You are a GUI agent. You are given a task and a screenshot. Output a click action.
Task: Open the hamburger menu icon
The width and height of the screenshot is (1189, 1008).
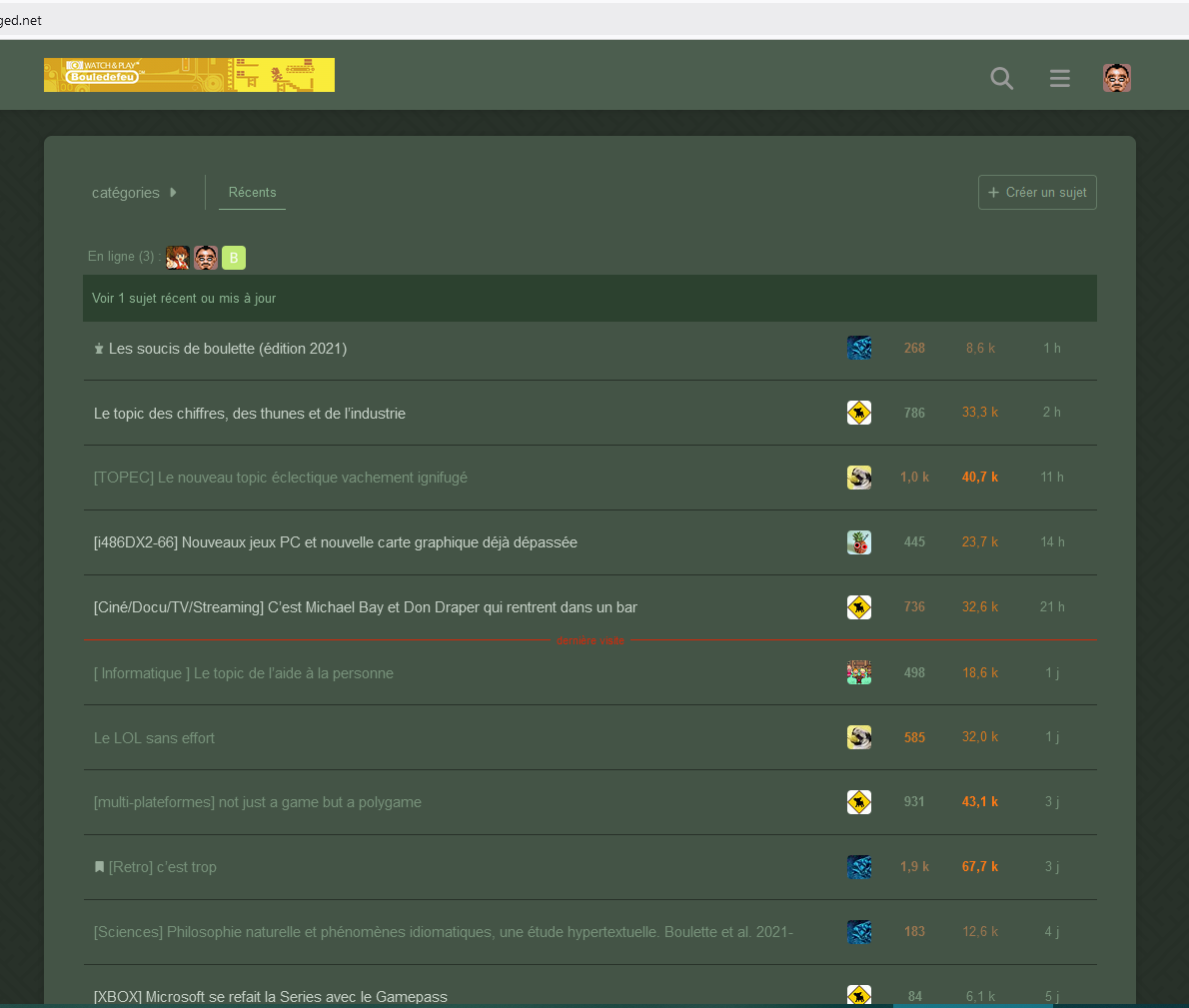(1059, 78)
